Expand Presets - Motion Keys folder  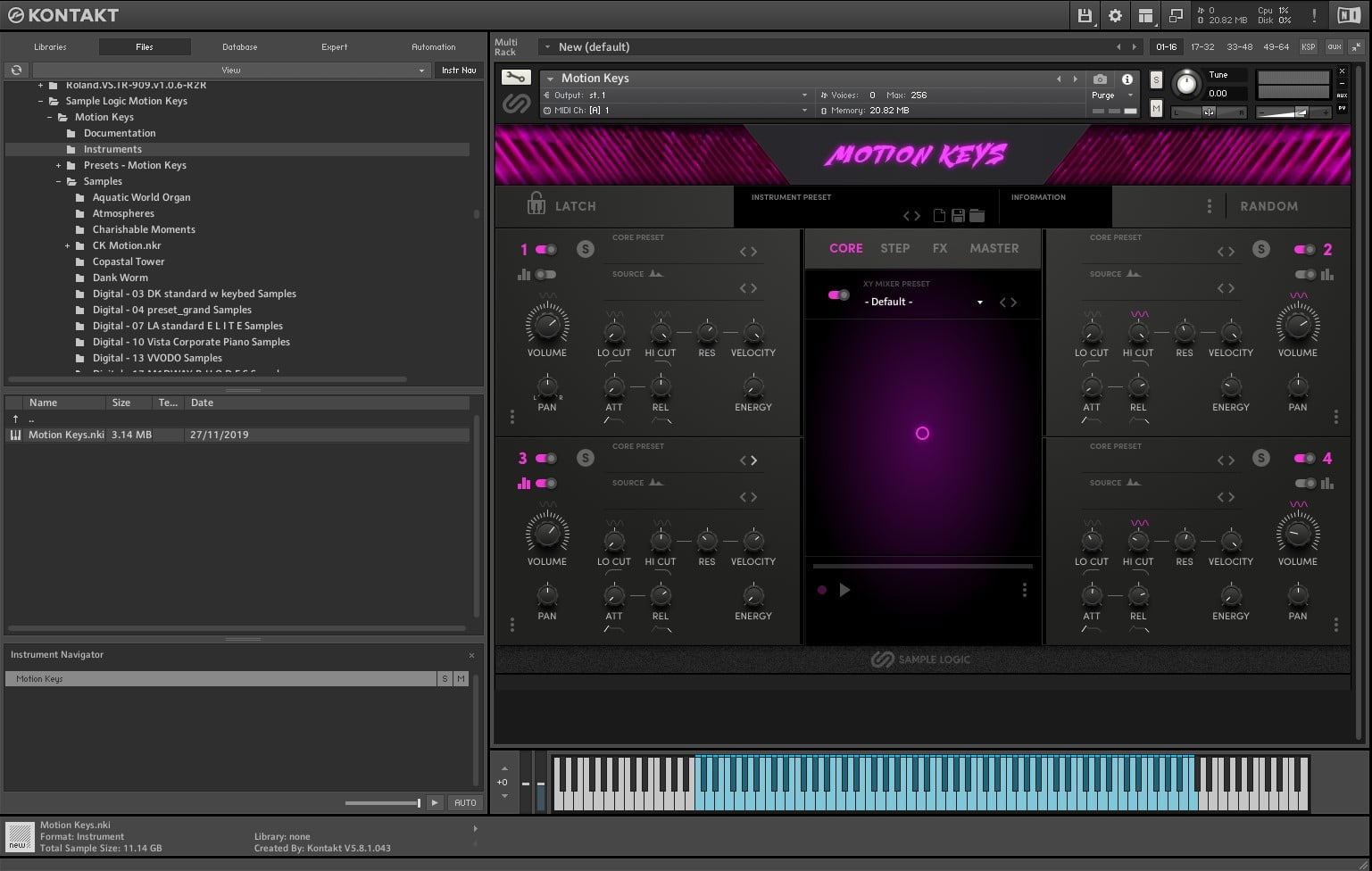click(59, 165)
